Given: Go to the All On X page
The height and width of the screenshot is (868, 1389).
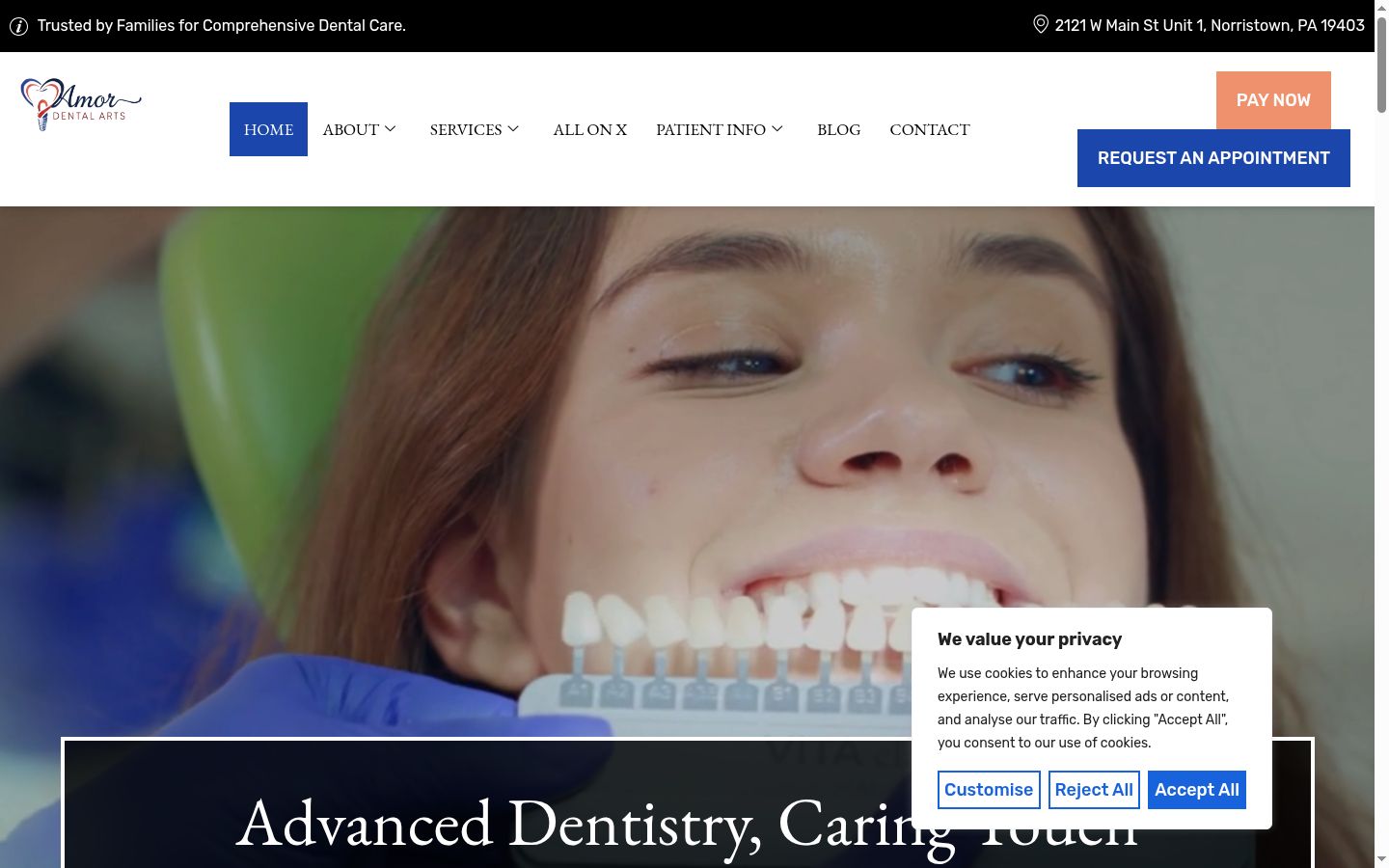Looking at the screenshot, I should point(590,129).
